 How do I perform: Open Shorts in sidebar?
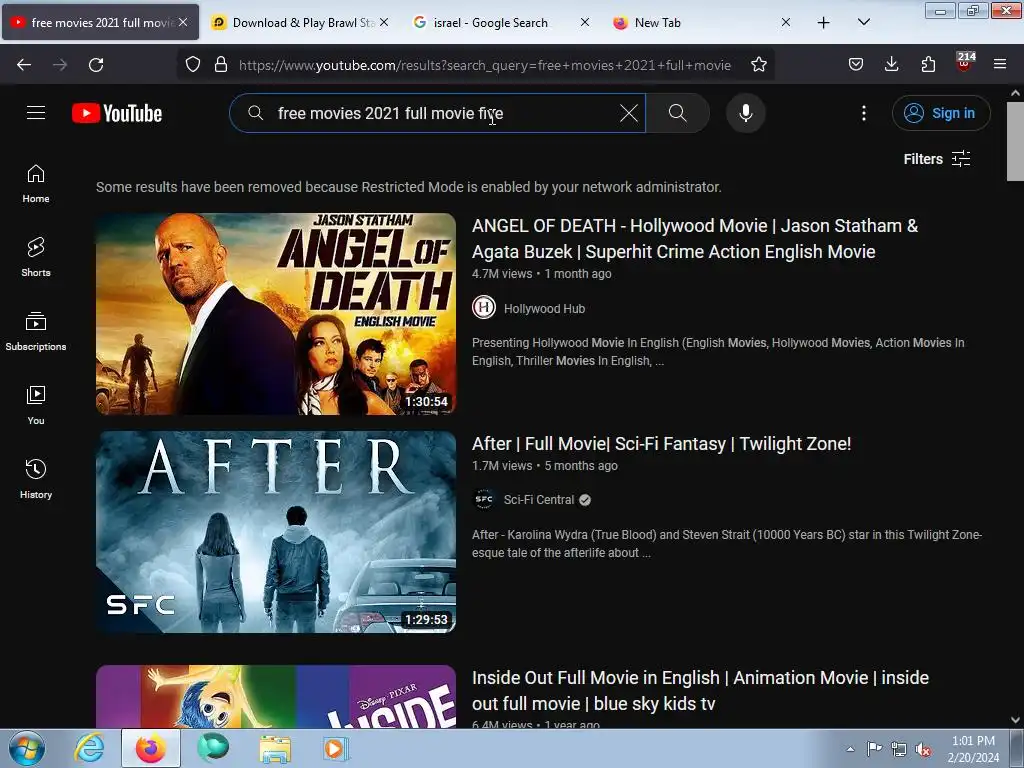(x=36, y=257)
